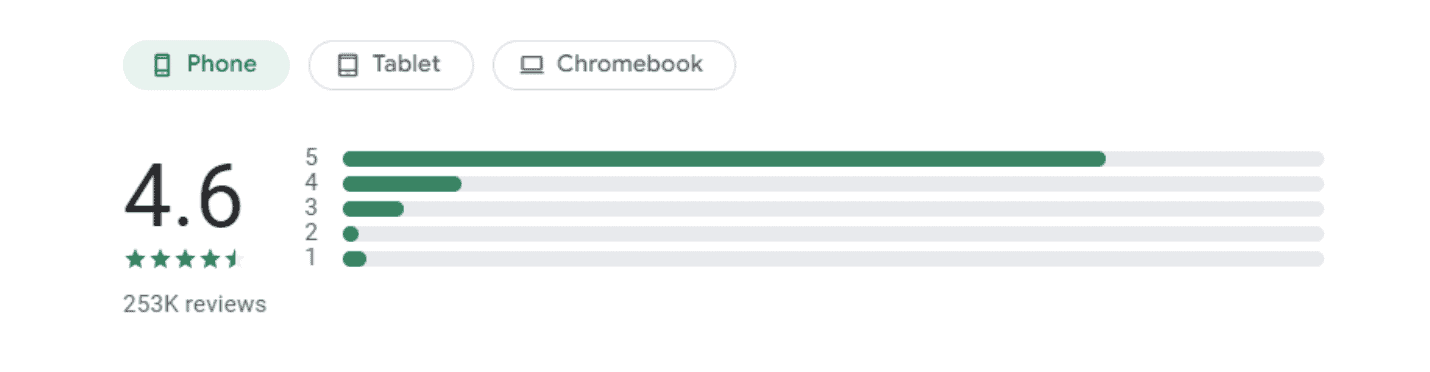Click the number 5 rating label

pyautogui.click(x=312, y=158)
